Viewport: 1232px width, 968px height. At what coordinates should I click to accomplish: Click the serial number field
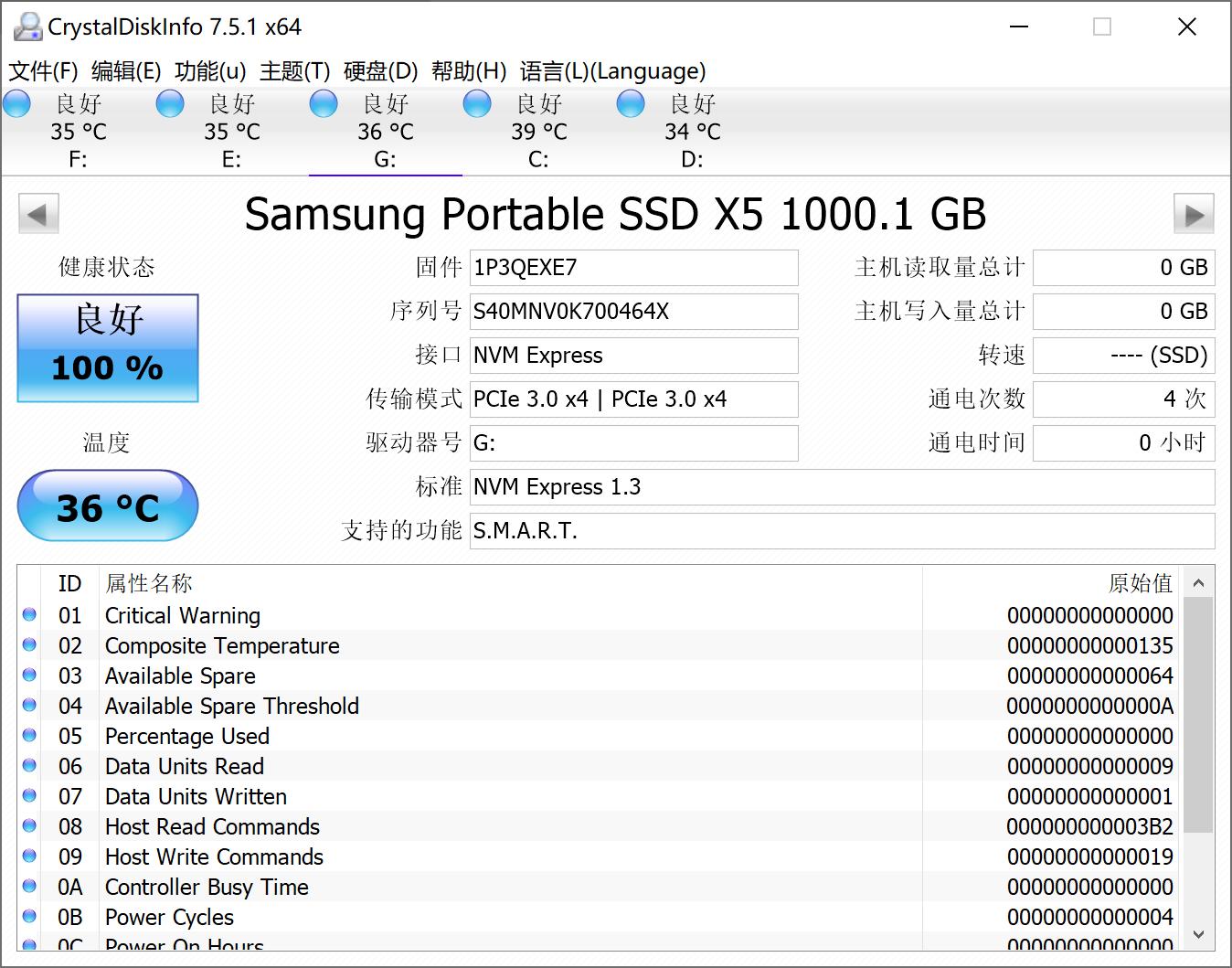click(x=633, y=312)
